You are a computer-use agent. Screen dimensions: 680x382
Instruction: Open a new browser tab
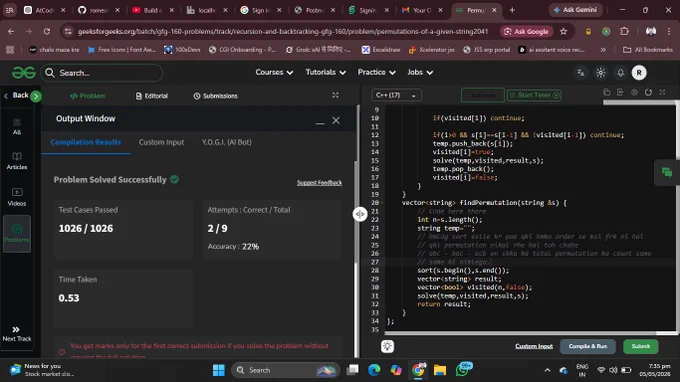(x=512, y=10)
